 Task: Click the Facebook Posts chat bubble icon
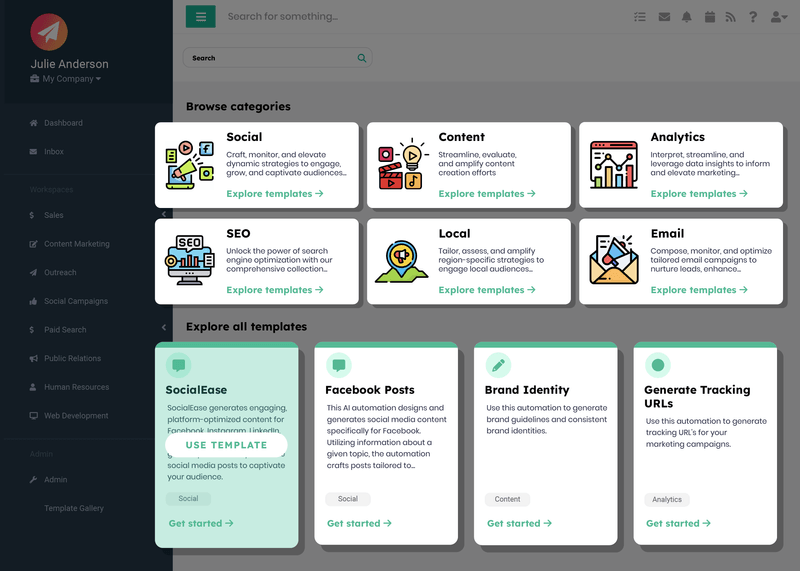pyautogui.click(x=339, y=365)
